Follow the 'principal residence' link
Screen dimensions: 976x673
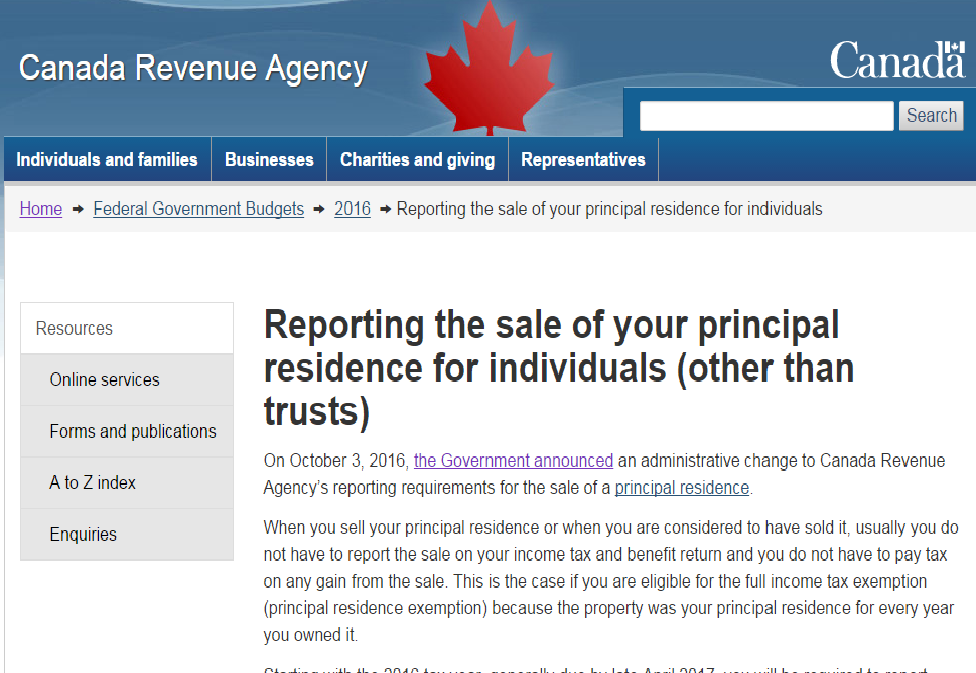(682, 487)
